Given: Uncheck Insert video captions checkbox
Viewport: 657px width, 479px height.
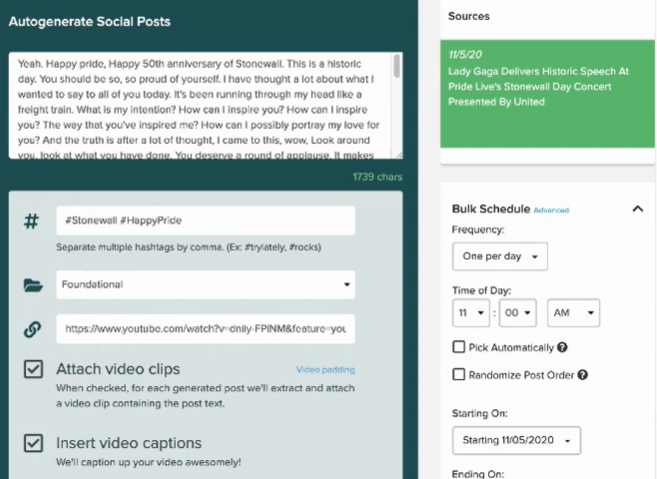Looking at the screenshot, I should [33, 443].
